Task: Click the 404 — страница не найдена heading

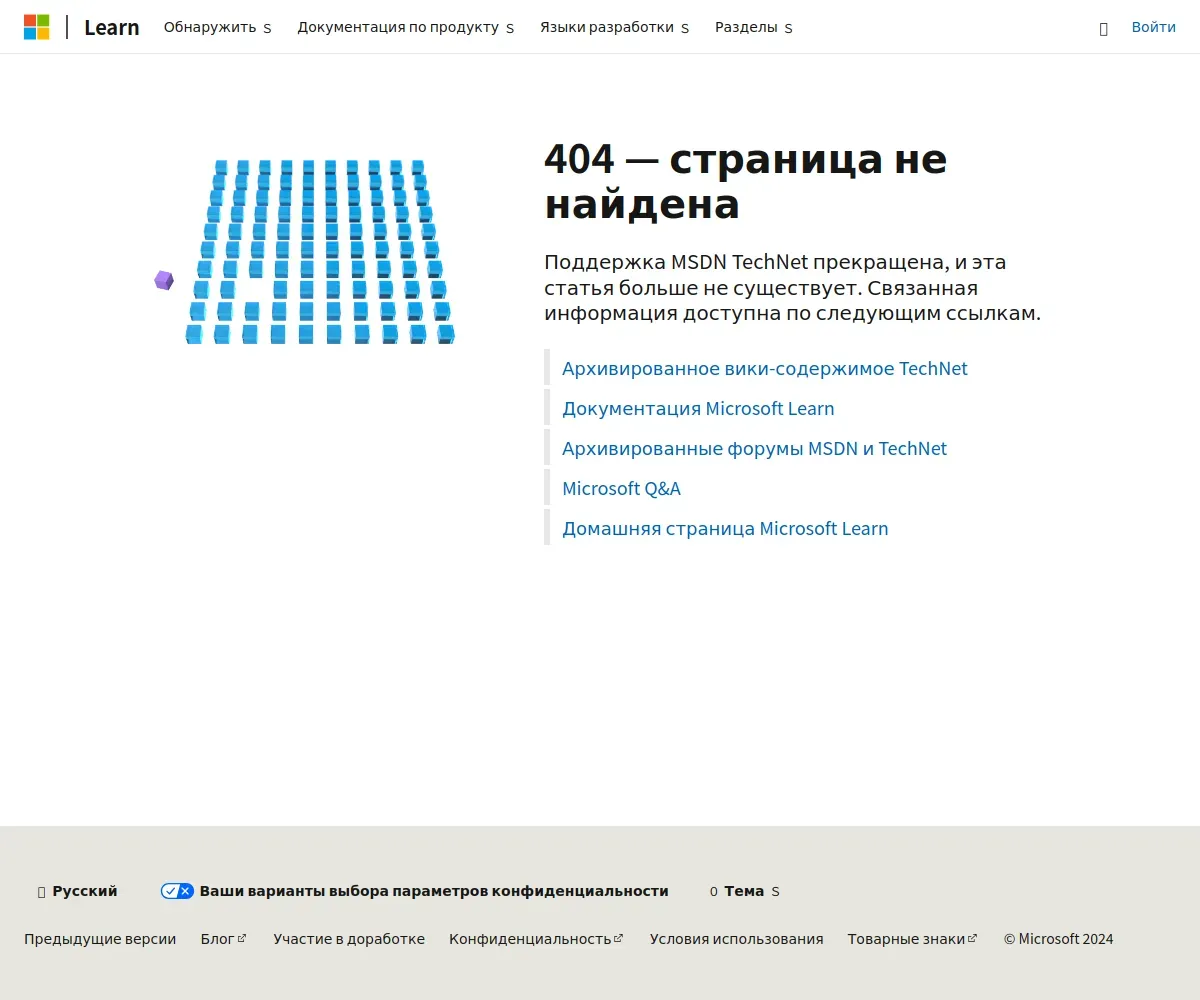Action: [x=745, y=181]
